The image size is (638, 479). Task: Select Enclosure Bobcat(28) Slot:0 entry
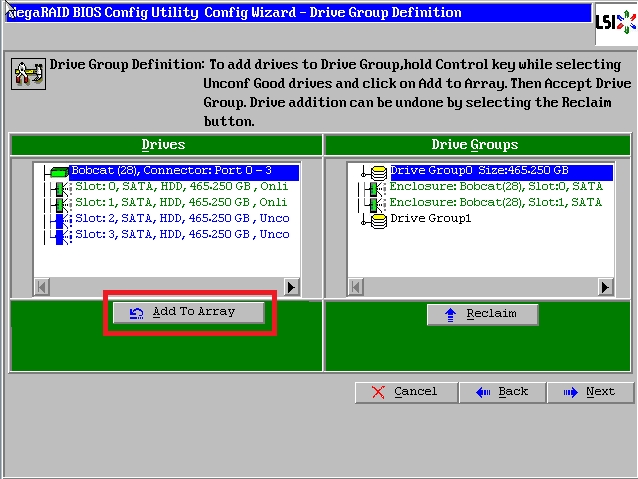496,186
